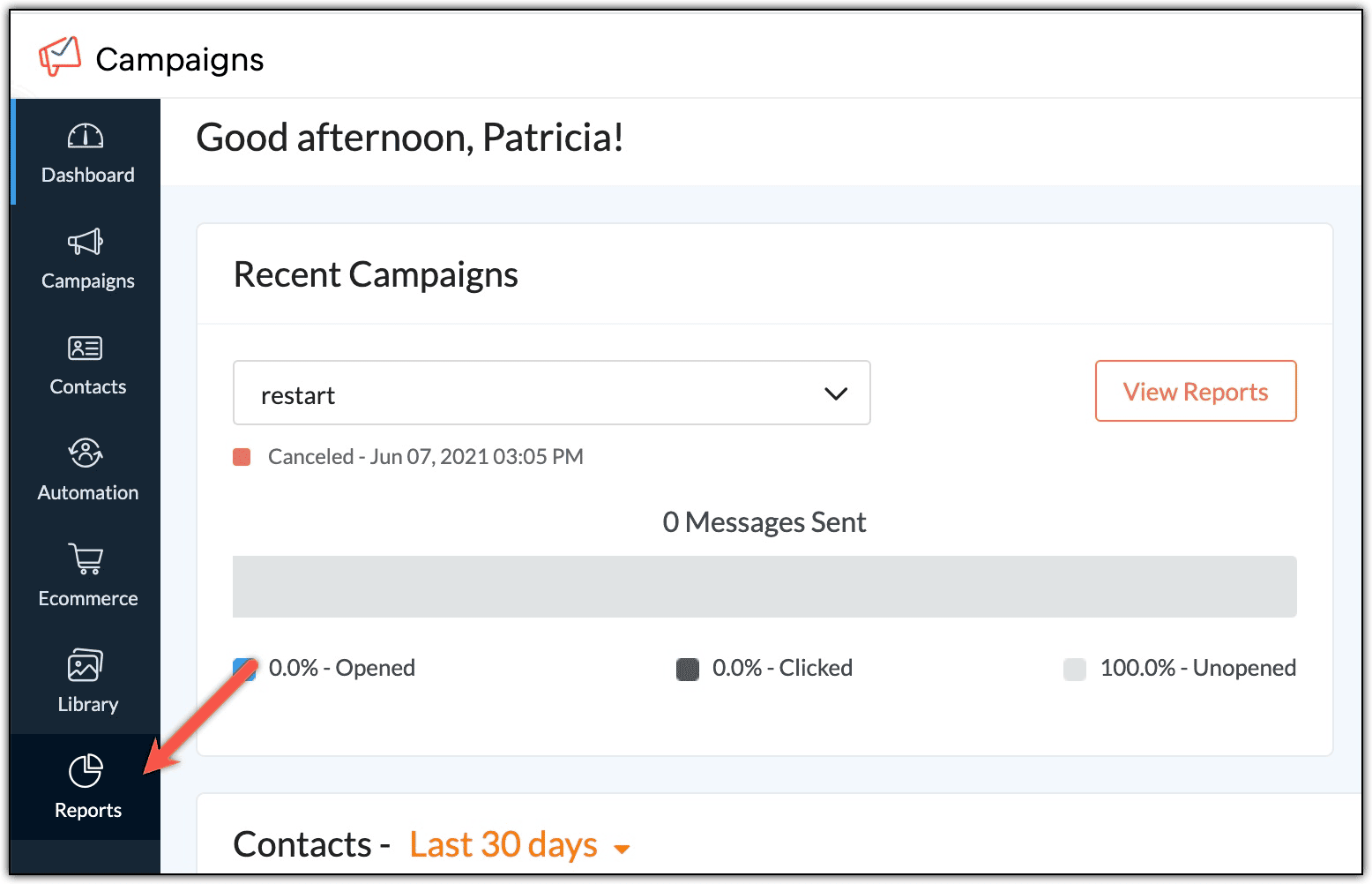Viewport: 1372px width, 884px height.
Task: Click the View Reports button
Action: 1195,391
